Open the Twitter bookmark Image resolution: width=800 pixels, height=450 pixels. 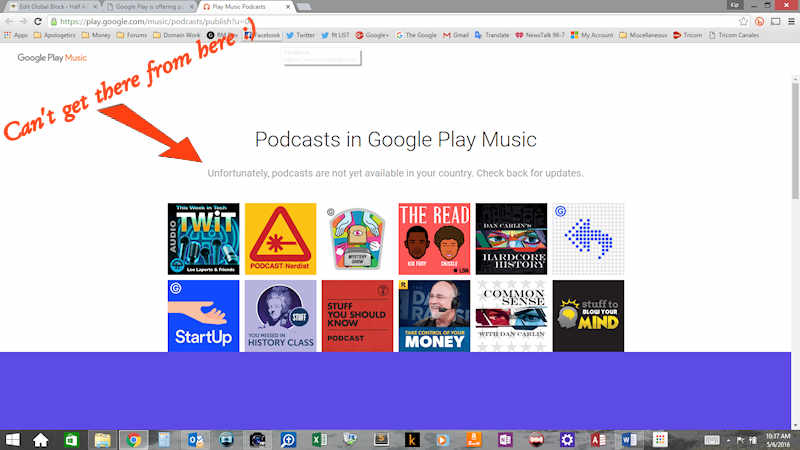pos(300,35)
